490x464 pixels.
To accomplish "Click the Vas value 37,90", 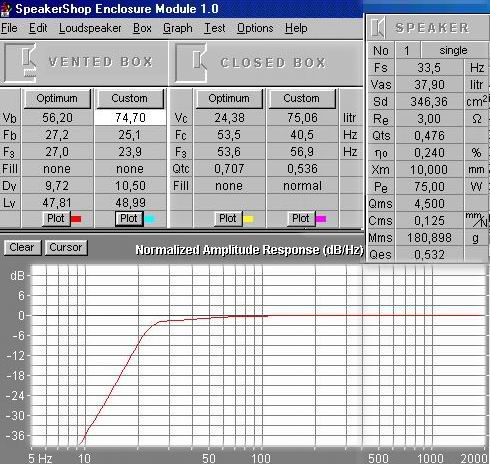I will tap(429, 85).
